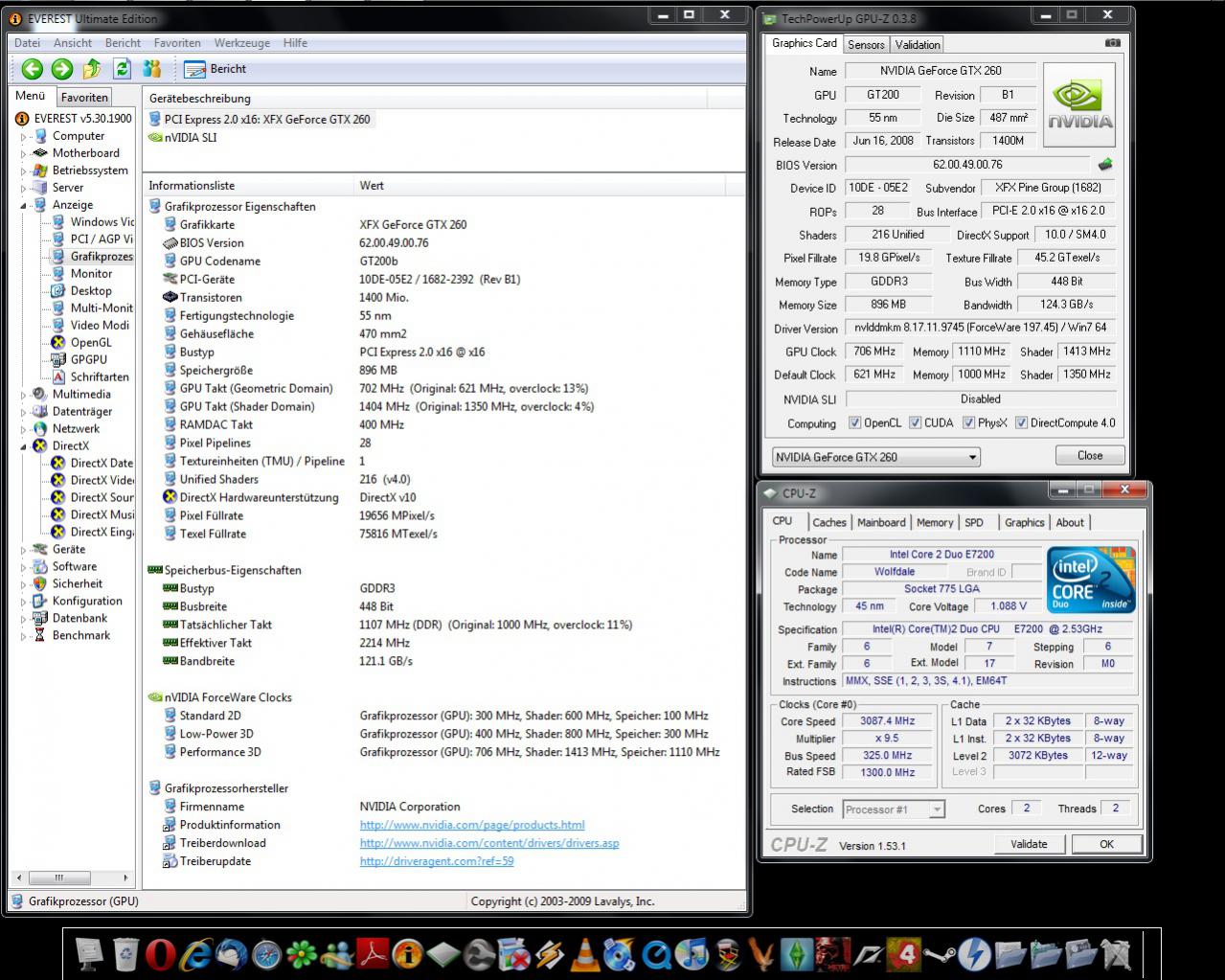Open the nvidia.com drivers.asp link
The width and height of the screenshot is (1225, 980).
coord(489,843)
